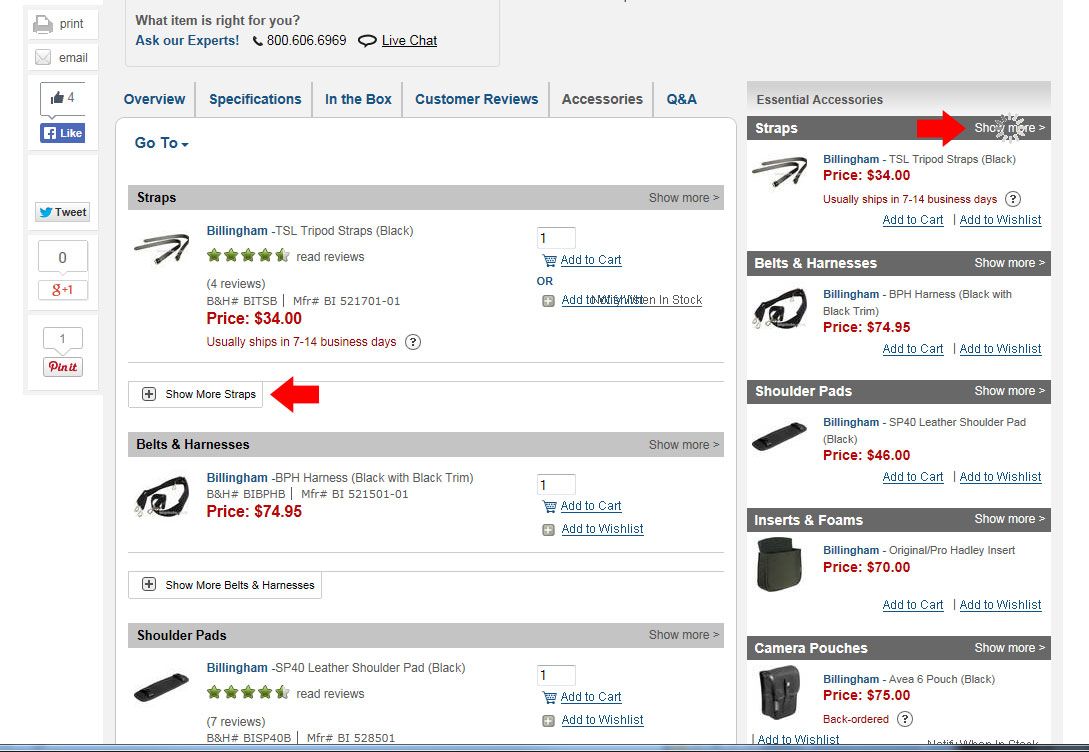
Task: Click the plus icon on Show More Straps
Action: [149, 394]
